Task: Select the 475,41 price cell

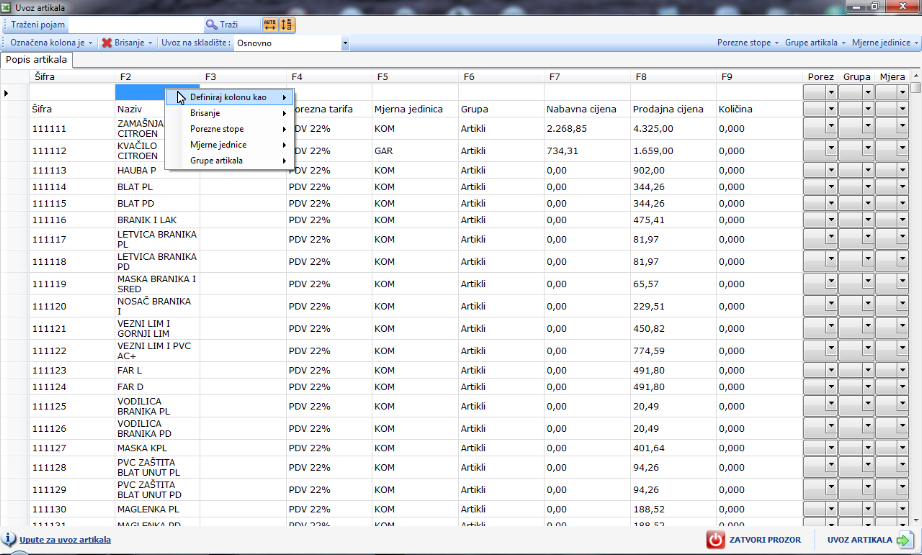Action: point(673,220)
